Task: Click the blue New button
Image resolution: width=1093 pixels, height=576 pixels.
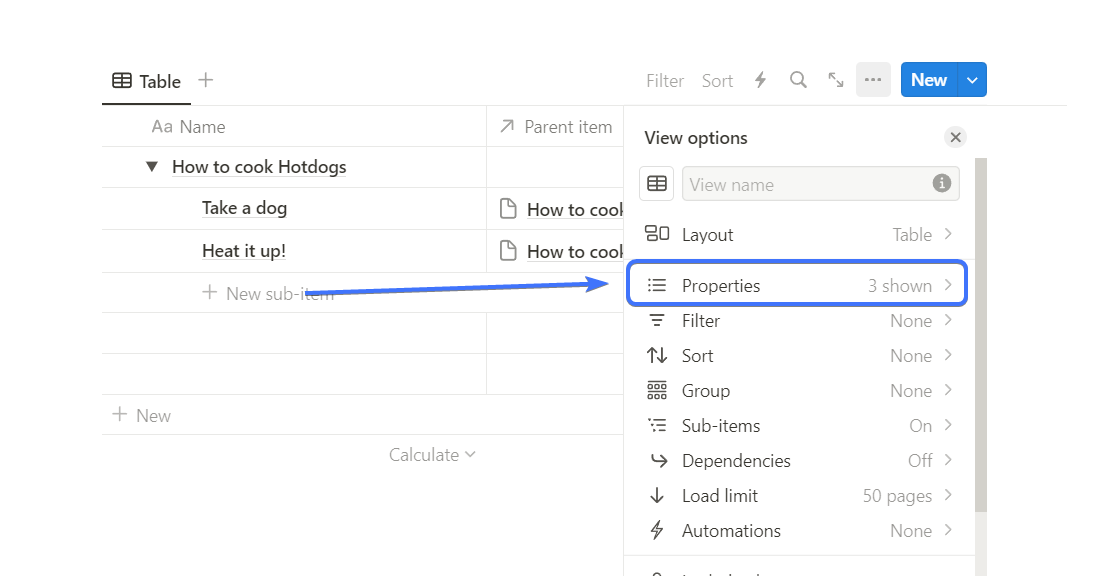Action: [928, 80]
